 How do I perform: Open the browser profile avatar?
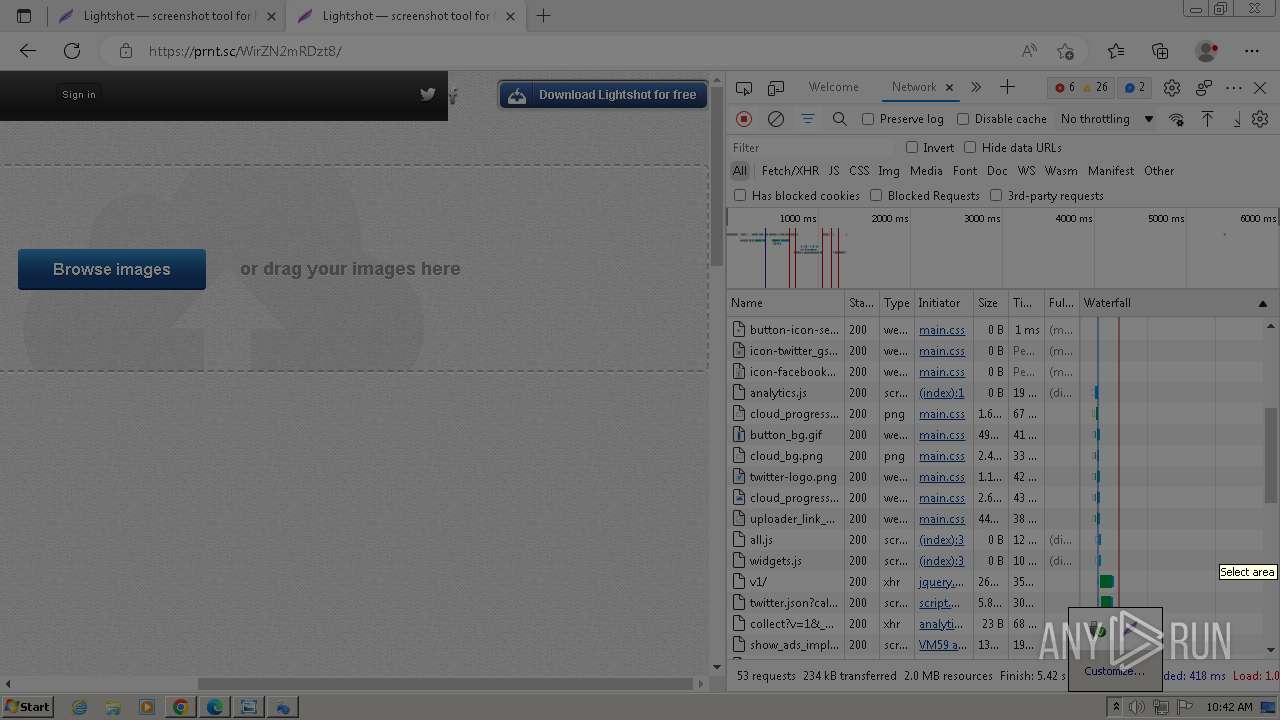pyautogui.click(x=1207, y=51)
